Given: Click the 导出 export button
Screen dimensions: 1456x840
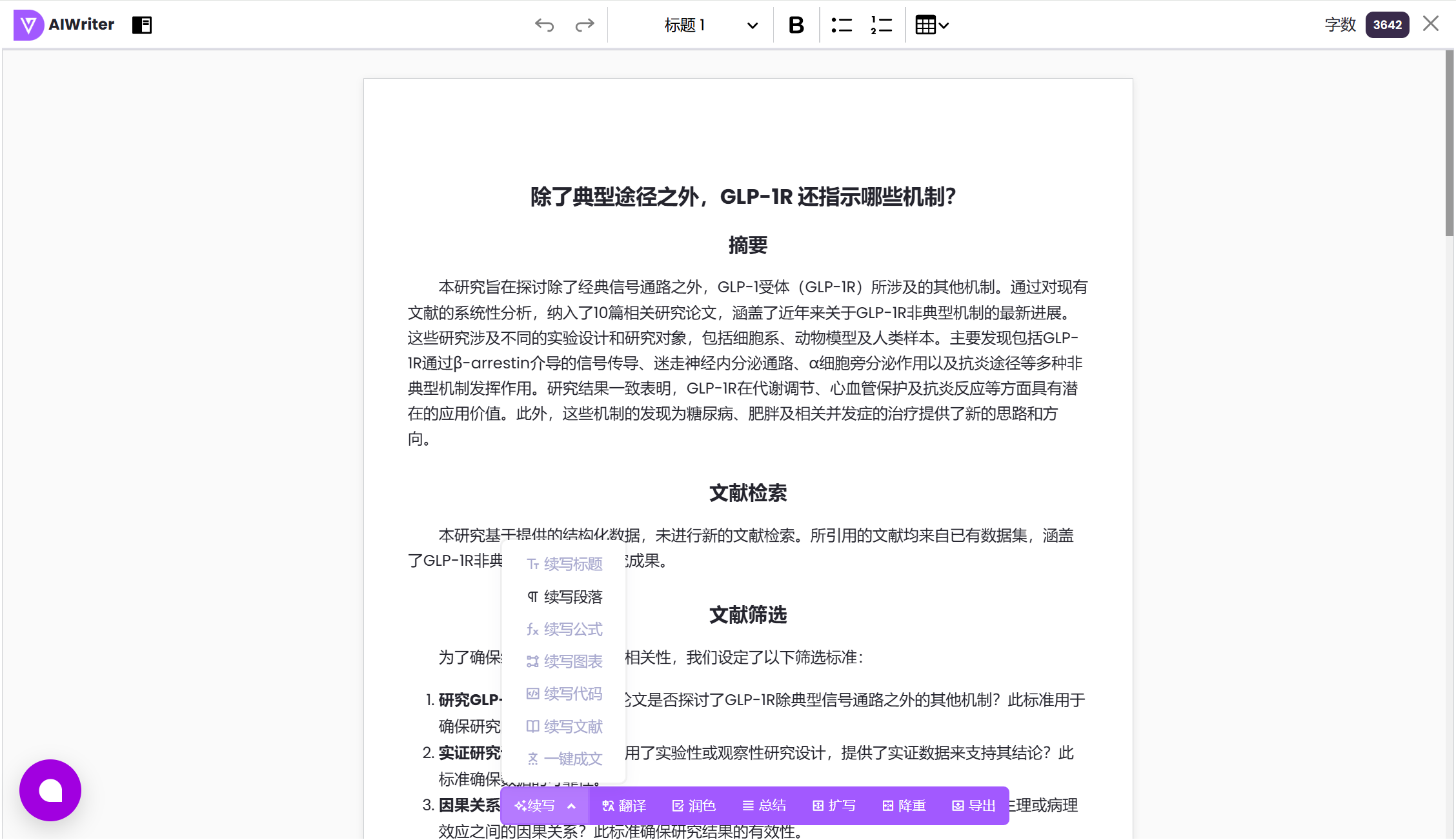Looking at the screenshot, I should (974, 806).
